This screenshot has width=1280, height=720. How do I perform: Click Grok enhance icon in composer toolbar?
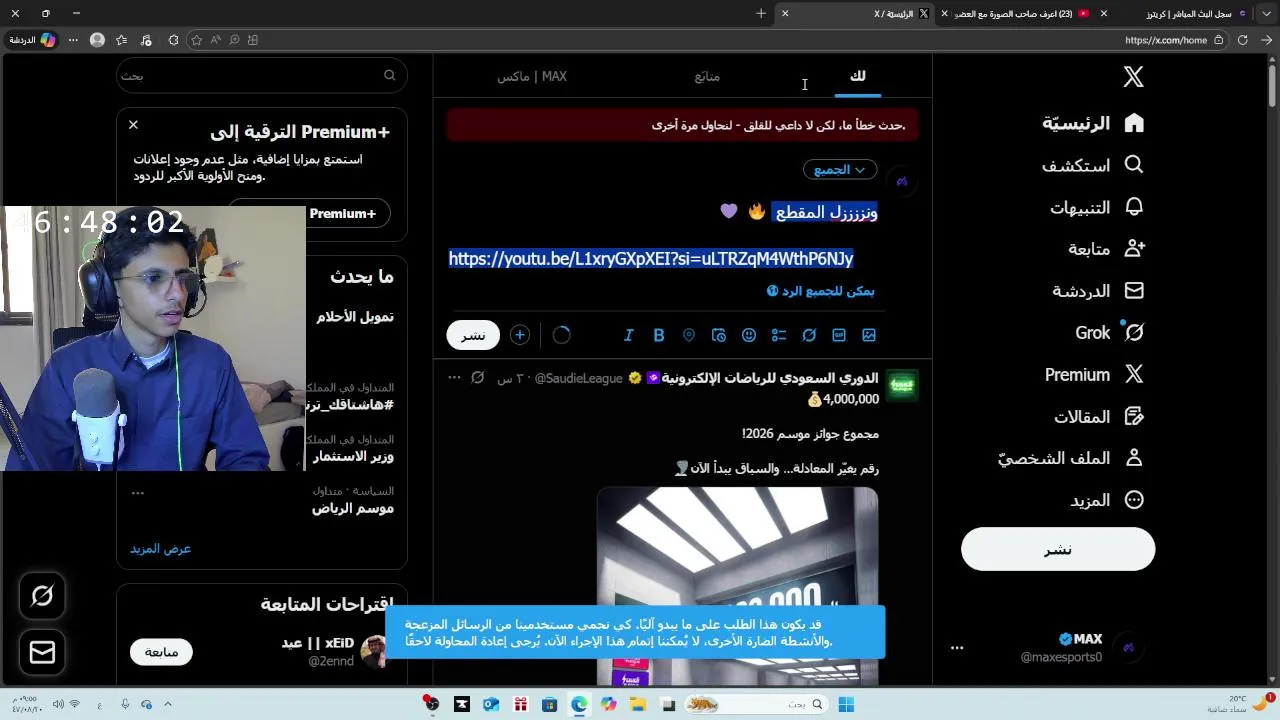[809, 335]
